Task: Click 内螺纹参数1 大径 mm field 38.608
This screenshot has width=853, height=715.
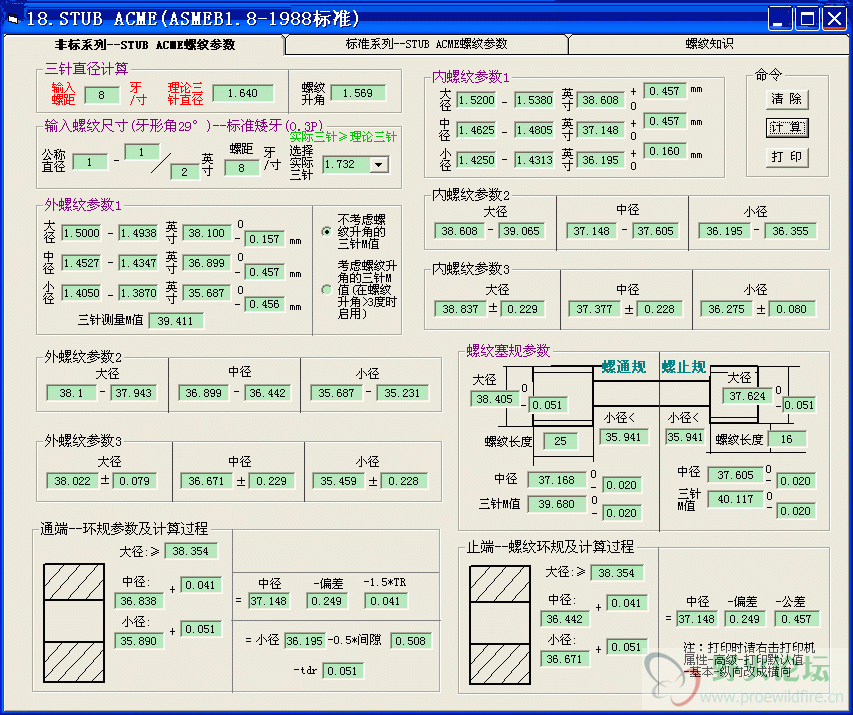Action: tap(601, 100)
